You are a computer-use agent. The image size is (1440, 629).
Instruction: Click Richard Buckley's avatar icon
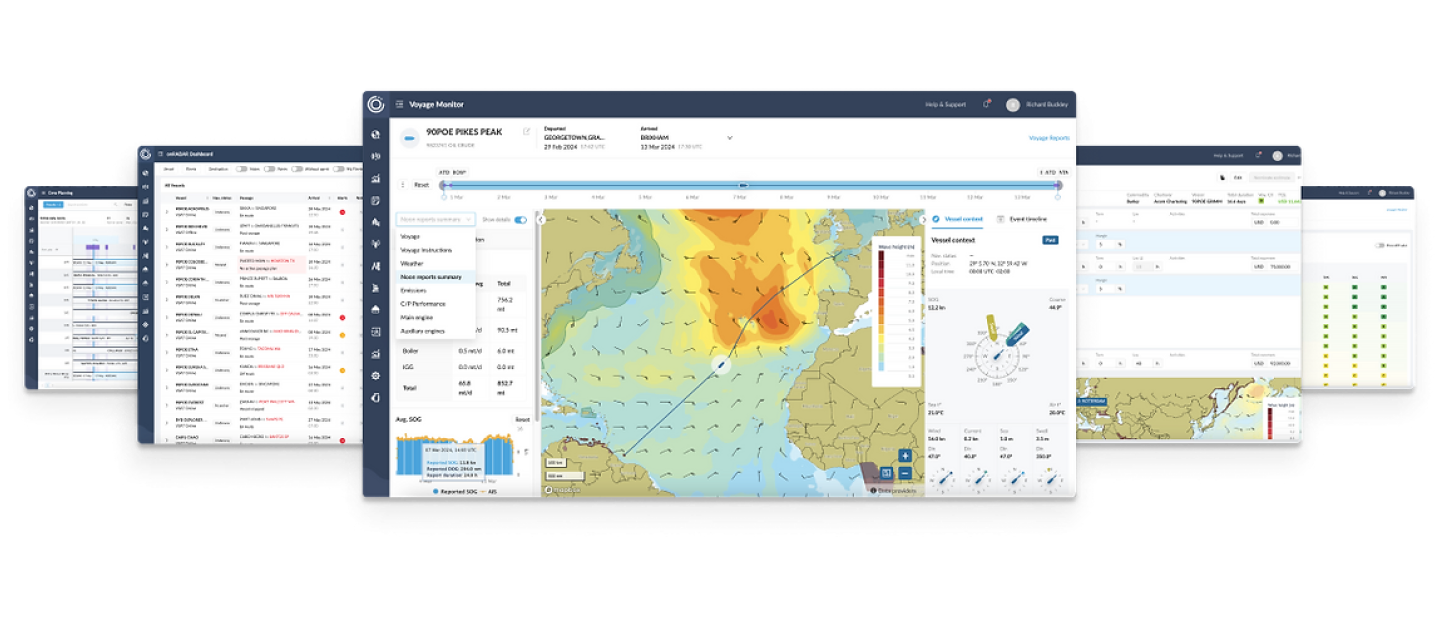click(x=1013, y=104)
